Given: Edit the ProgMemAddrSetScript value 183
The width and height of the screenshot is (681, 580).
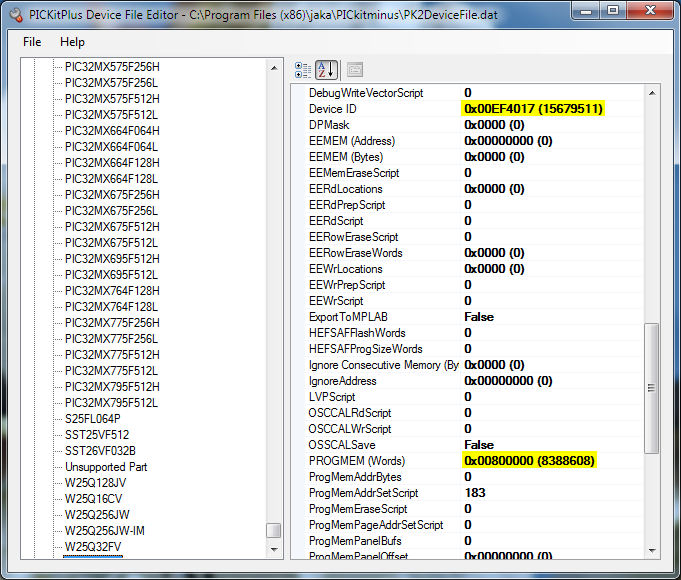Looking at the screenshot, I should tap(475, 493).
